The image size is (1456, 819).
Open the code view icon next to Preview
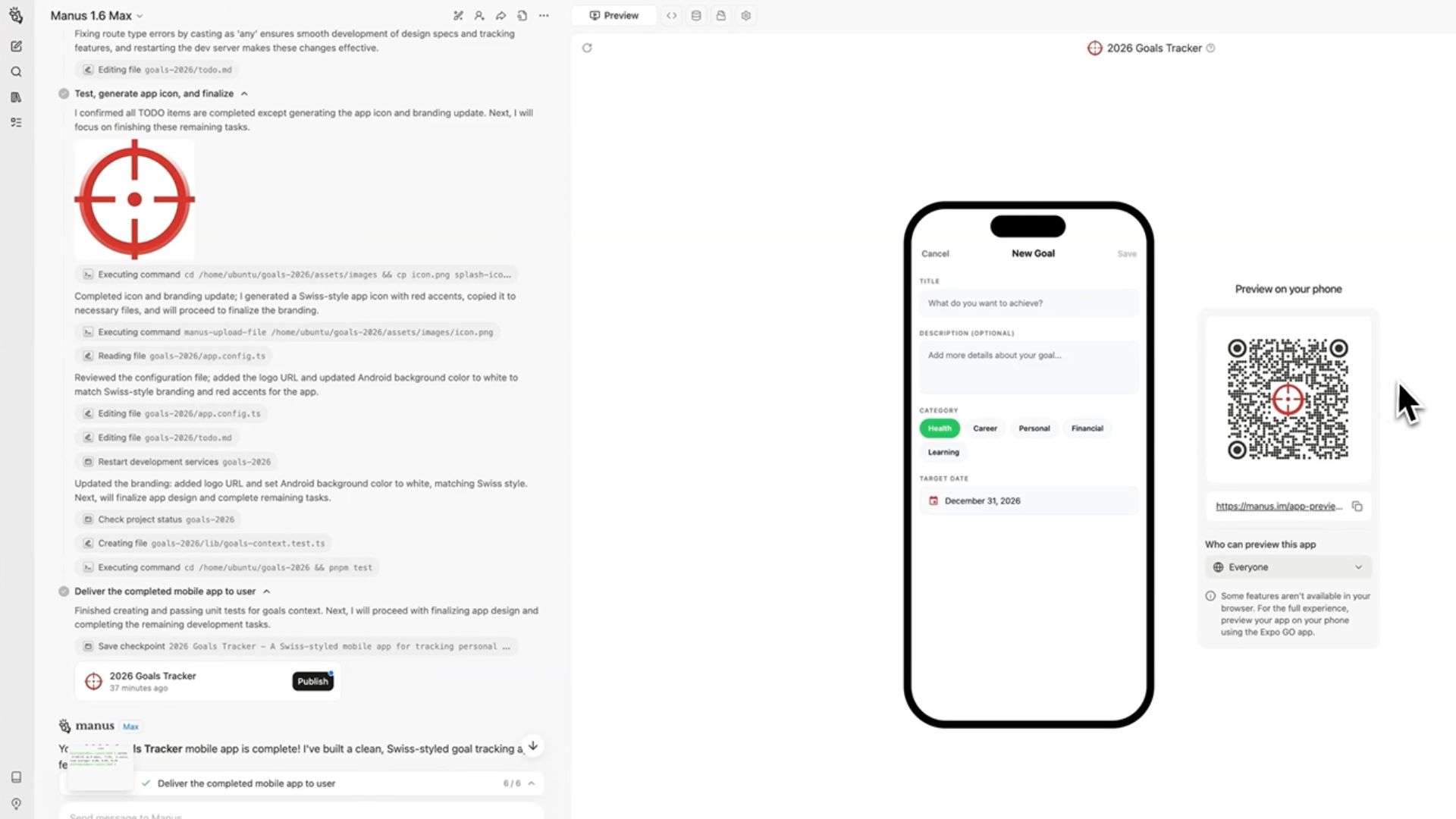671,15
